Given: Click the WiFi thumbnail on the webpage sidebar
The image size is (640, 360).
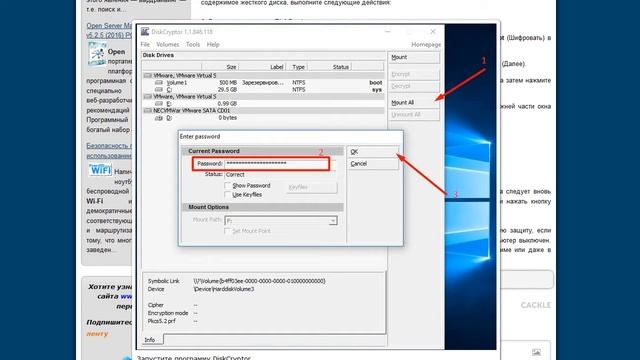Looking at the screenshot, I should point(100,170).
